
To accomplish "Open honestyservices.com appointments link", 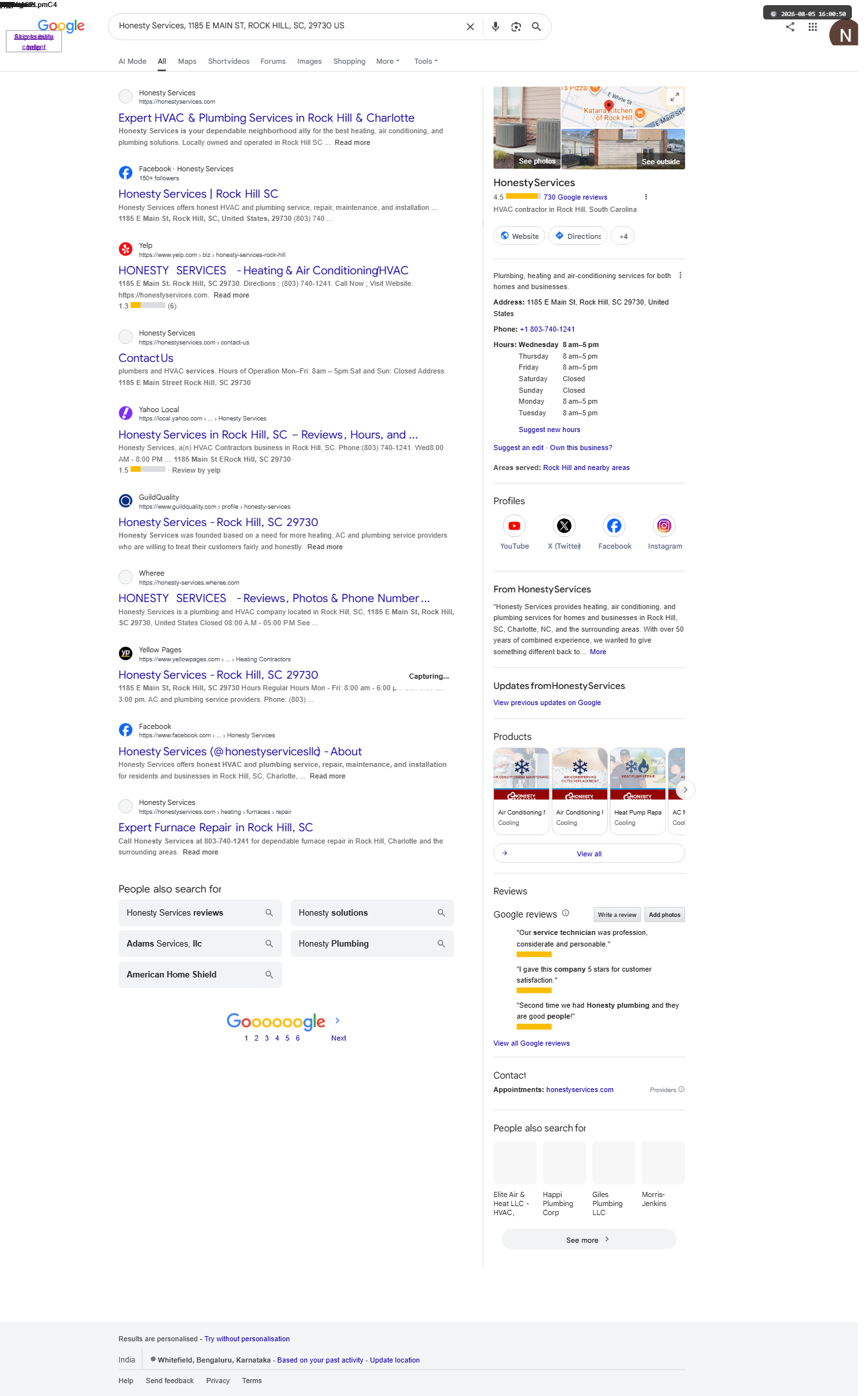I will click(x=580, y=1090).
